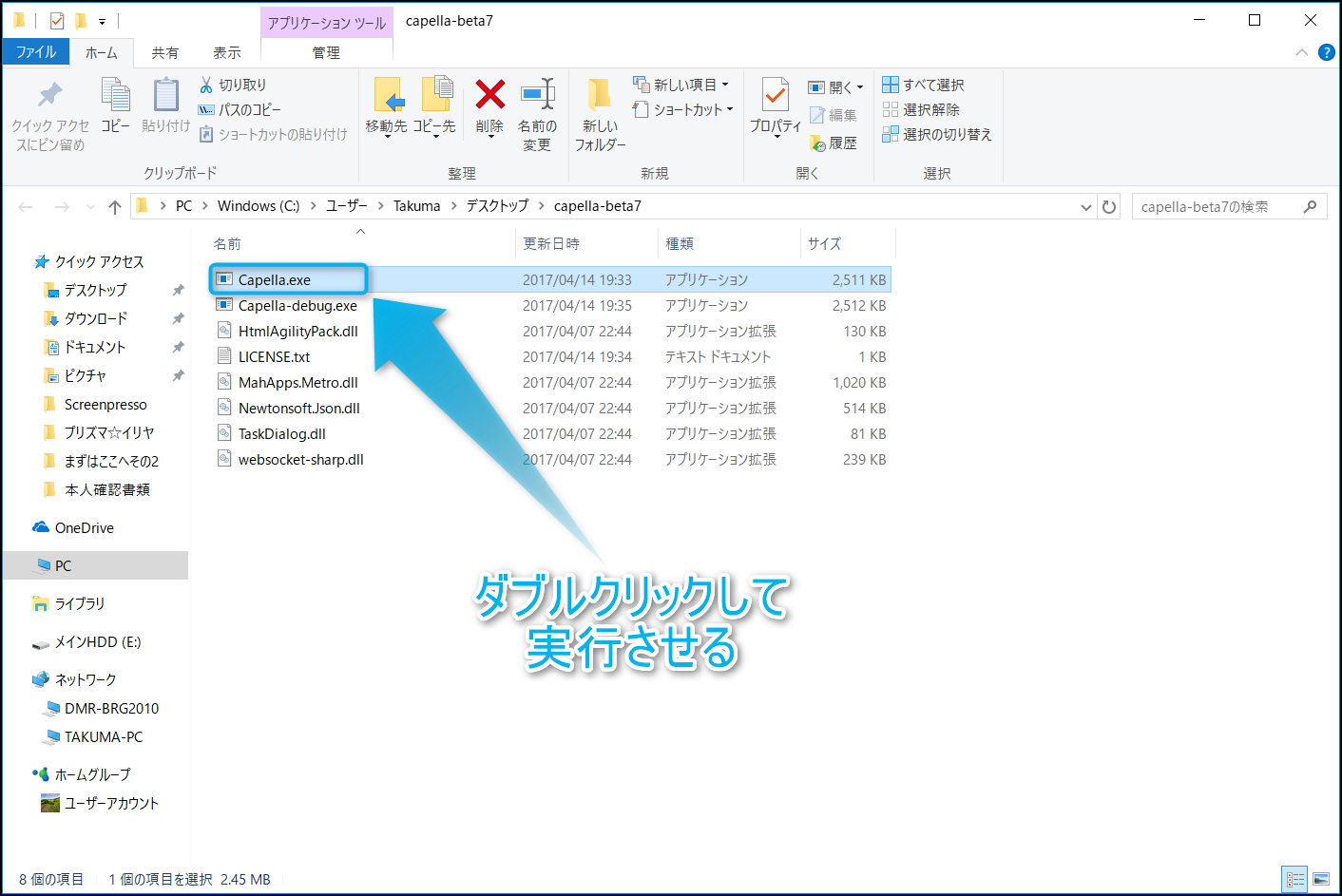Refresh the folder via address bar icon
This screenshot has height=896, width=1342.
point(1109,206)
